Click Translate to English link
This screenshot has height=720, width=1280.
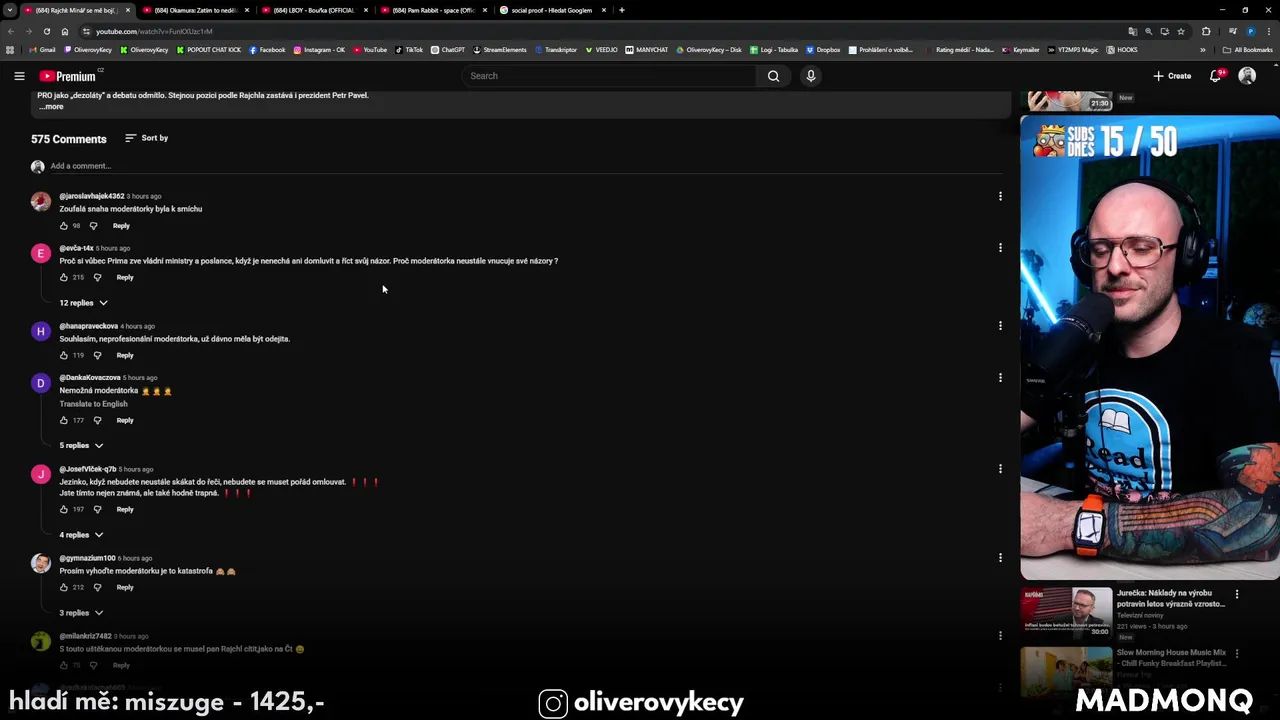click(x=93, y=404)
